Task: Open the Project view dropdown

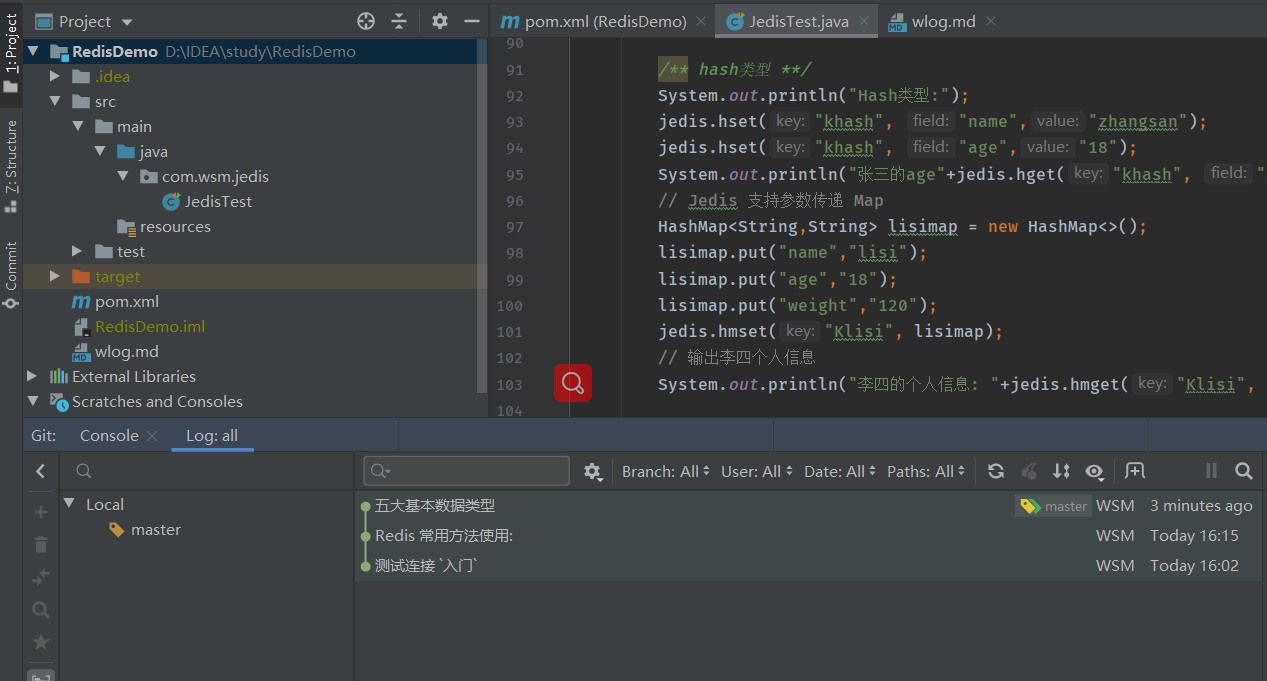Action: [x=85, y=21]
